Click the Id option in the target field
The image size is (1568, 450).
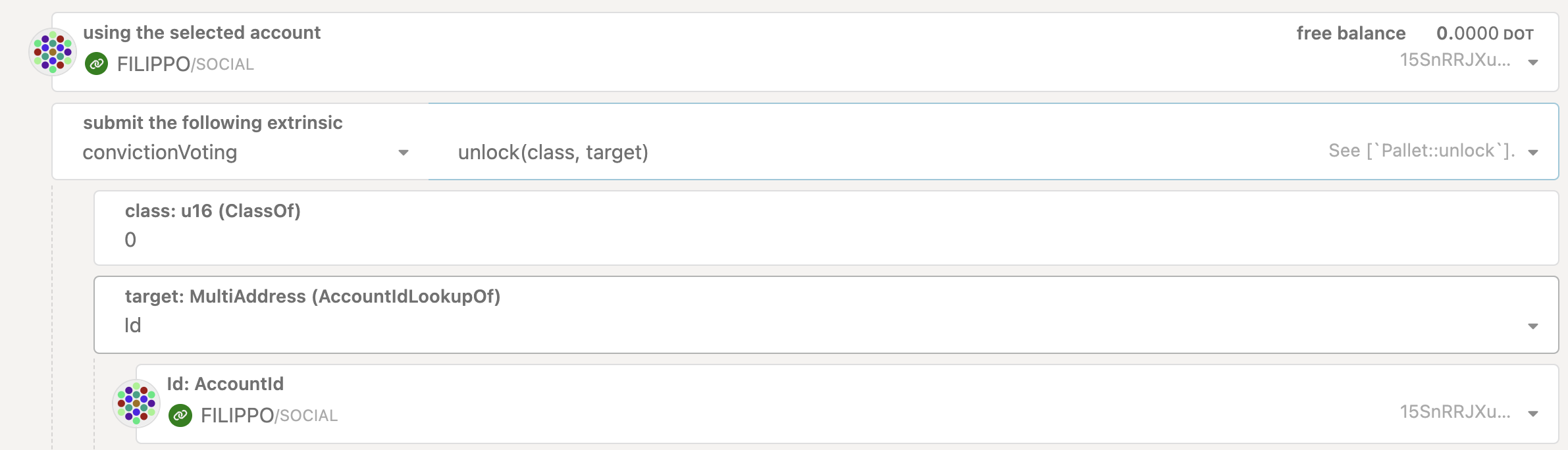pyautogui.click(x=133, y=326)
